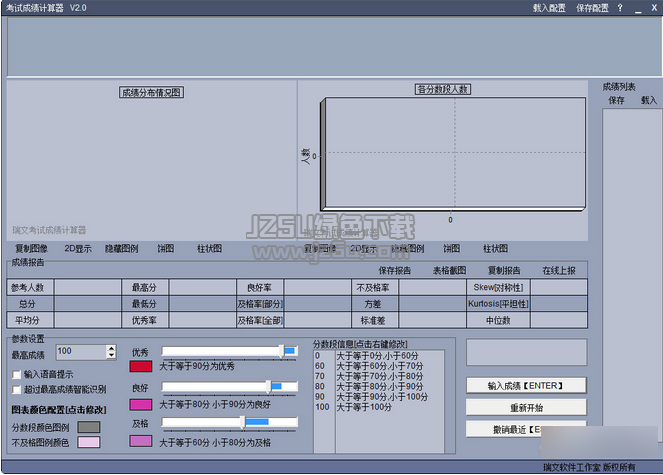Open the help question mark
The image size is (663, 475).
pyautogui.click(x=620, y=8)
